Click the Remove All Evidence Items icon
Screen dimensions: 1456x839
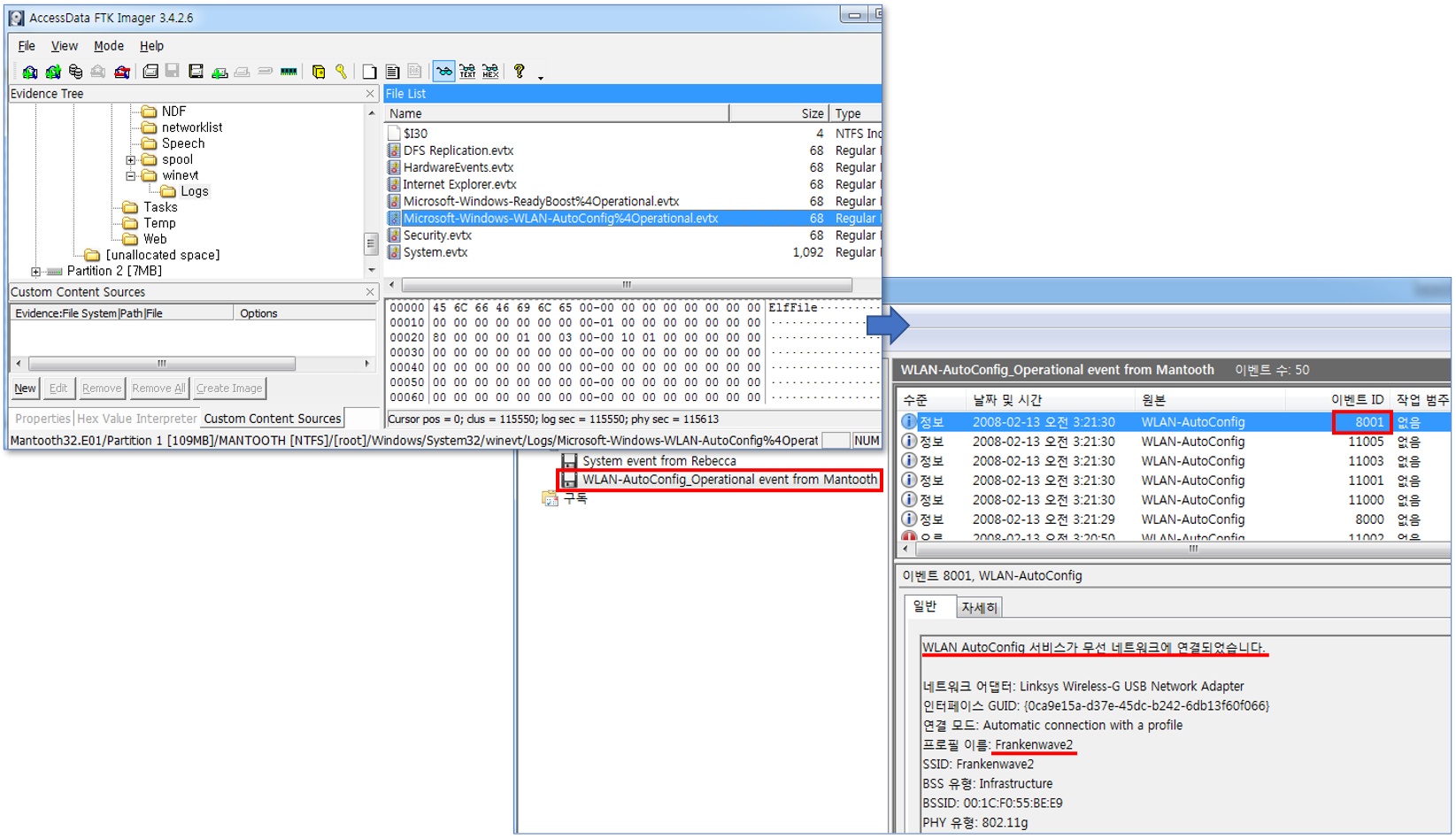coord(122,72)
